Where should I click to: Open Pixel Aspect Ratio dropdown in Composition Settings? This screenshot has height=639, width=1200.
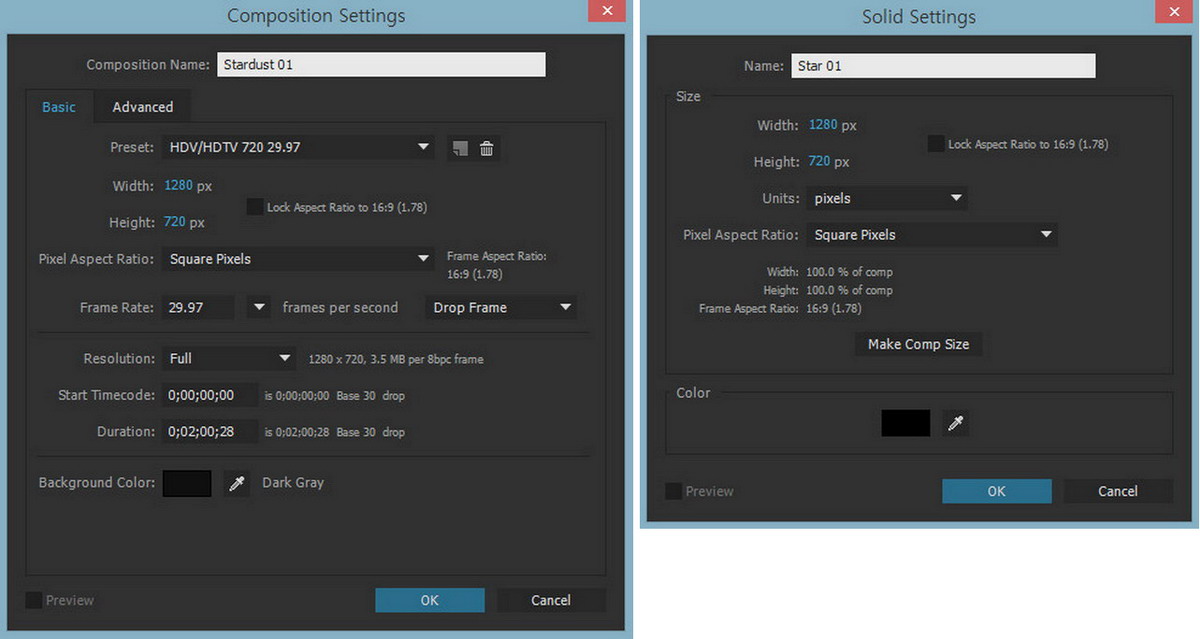(297, 259)
